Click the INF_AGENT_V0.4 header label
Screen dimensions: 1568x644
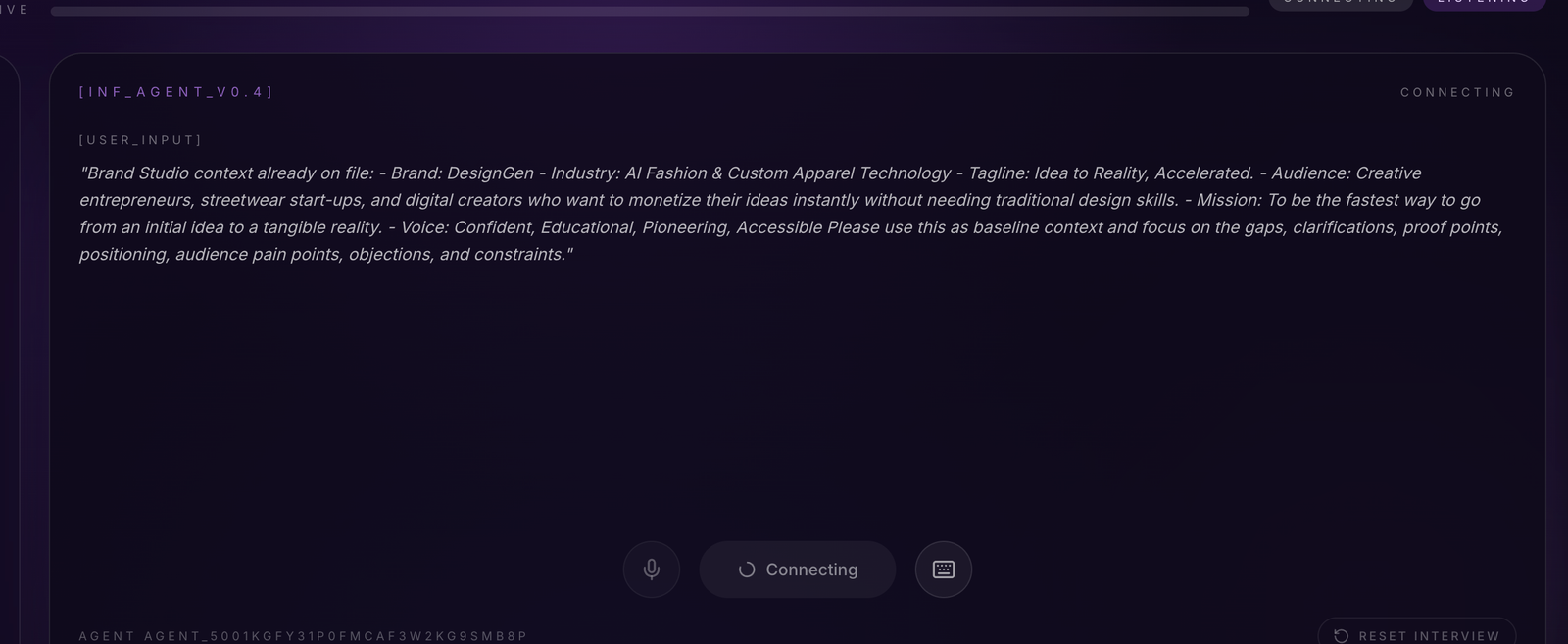pos(176,92)
